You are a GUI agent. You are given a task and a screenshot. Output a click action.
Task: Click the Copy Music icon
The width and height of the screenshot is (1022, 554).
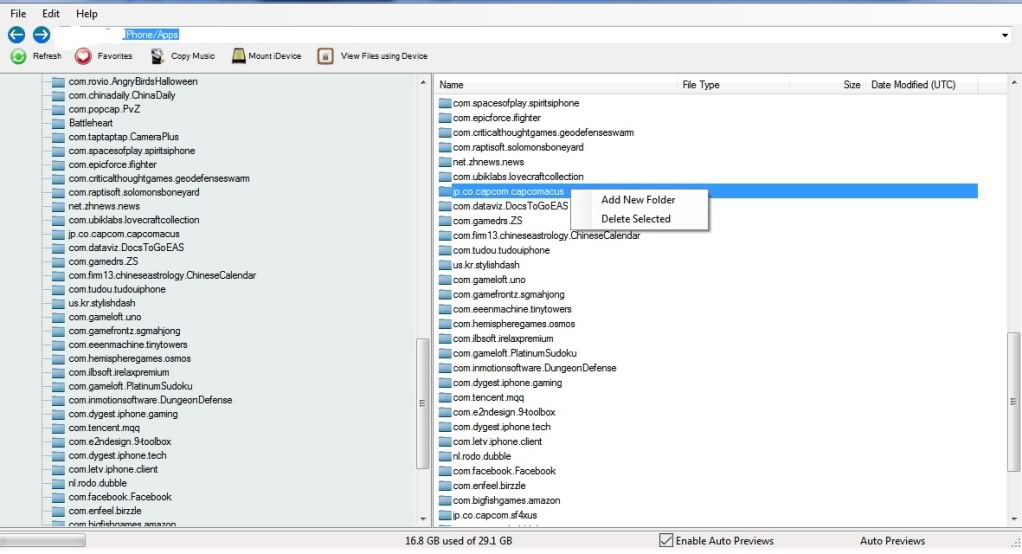coord(157,57)
